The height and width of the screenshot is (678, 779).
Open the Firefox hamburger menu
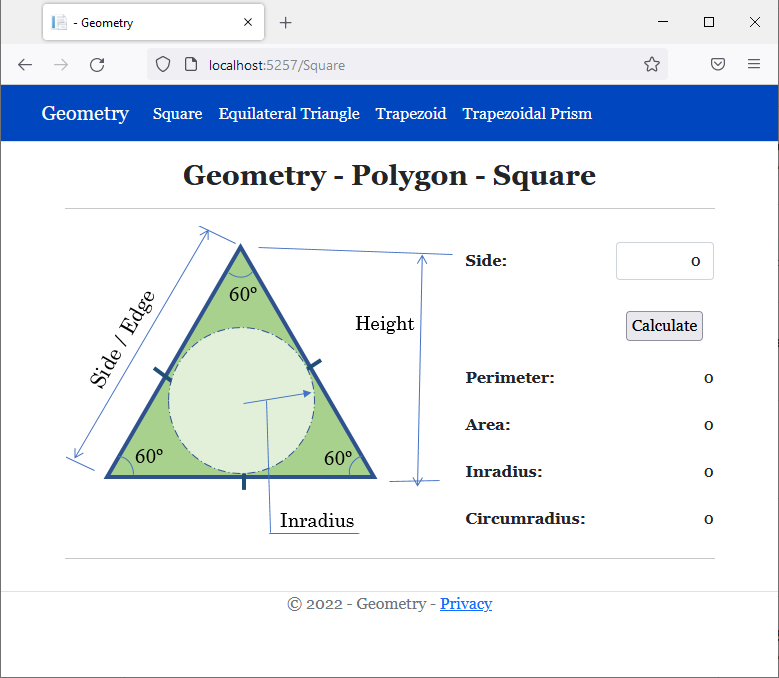pos(754,64)
